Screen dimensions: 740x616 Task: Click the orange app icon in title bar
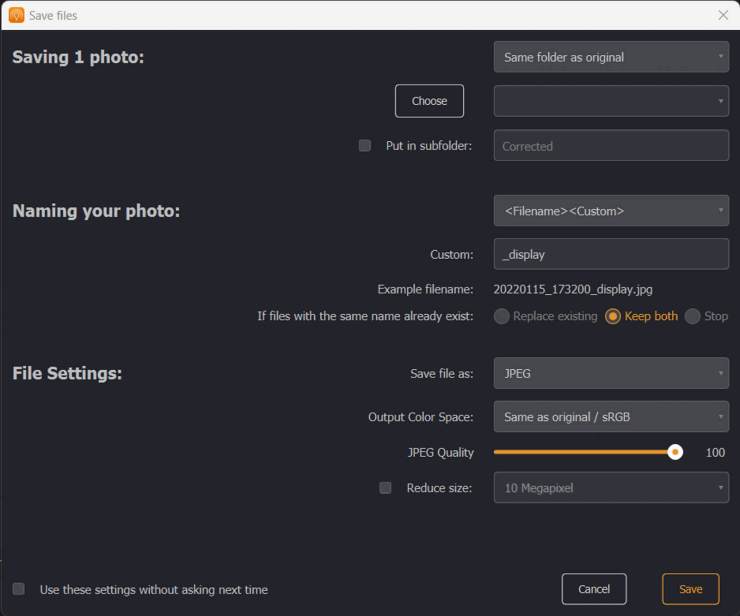click(17, 15)
